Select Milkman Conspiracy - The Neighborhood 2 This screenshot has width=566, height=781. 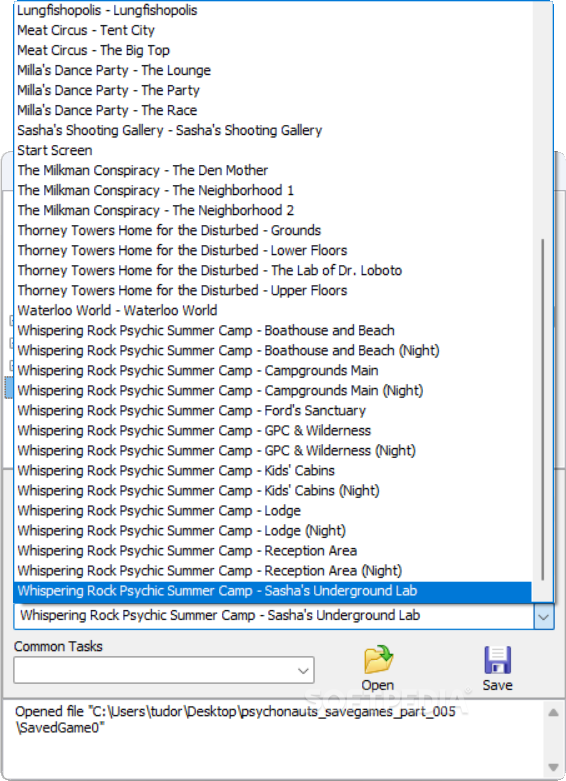tap(273, 210)
